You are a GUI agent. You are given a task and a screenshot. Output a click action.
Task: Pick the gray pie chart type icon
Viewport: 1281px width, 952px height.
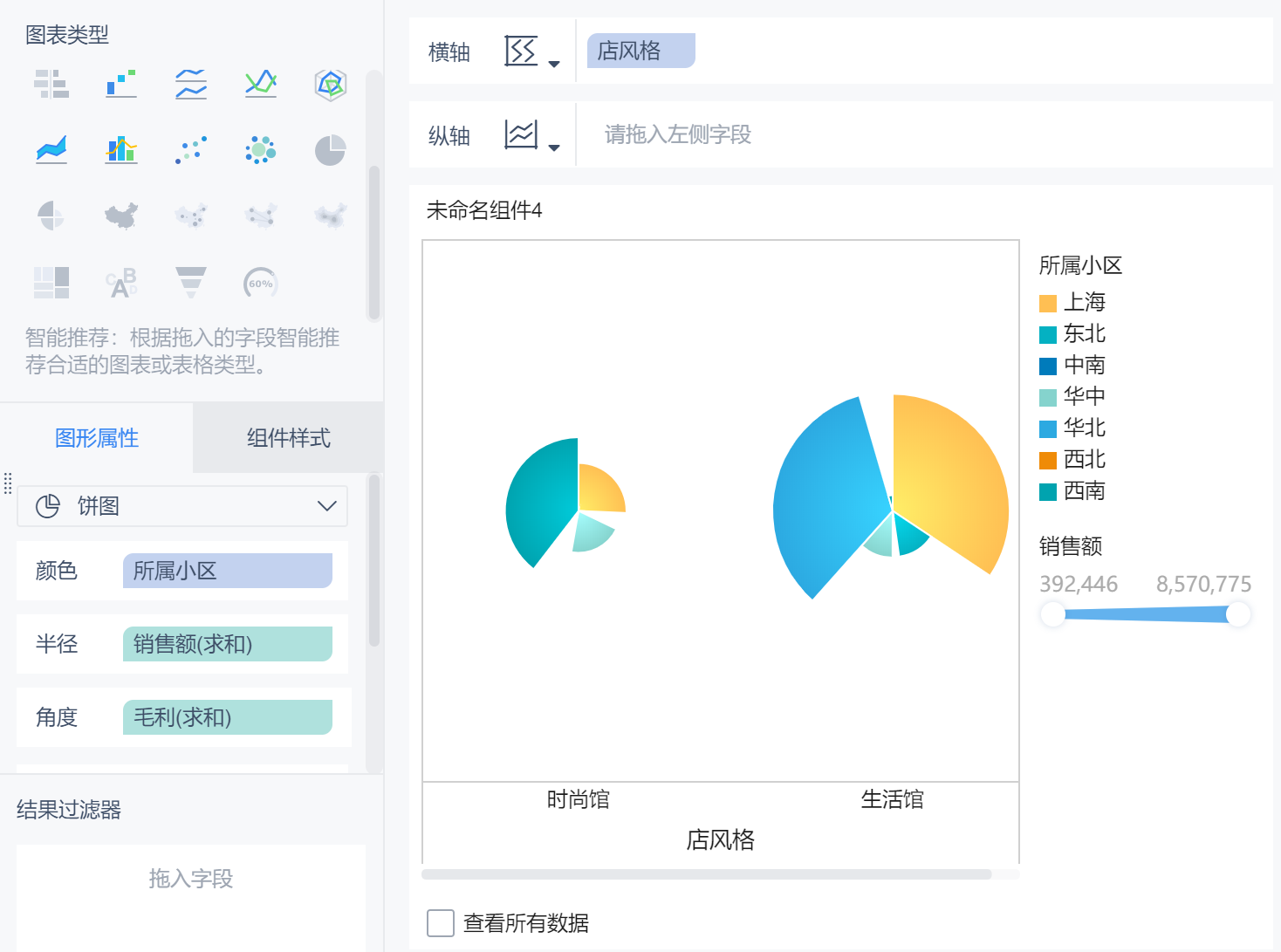(x=331, y=150)
